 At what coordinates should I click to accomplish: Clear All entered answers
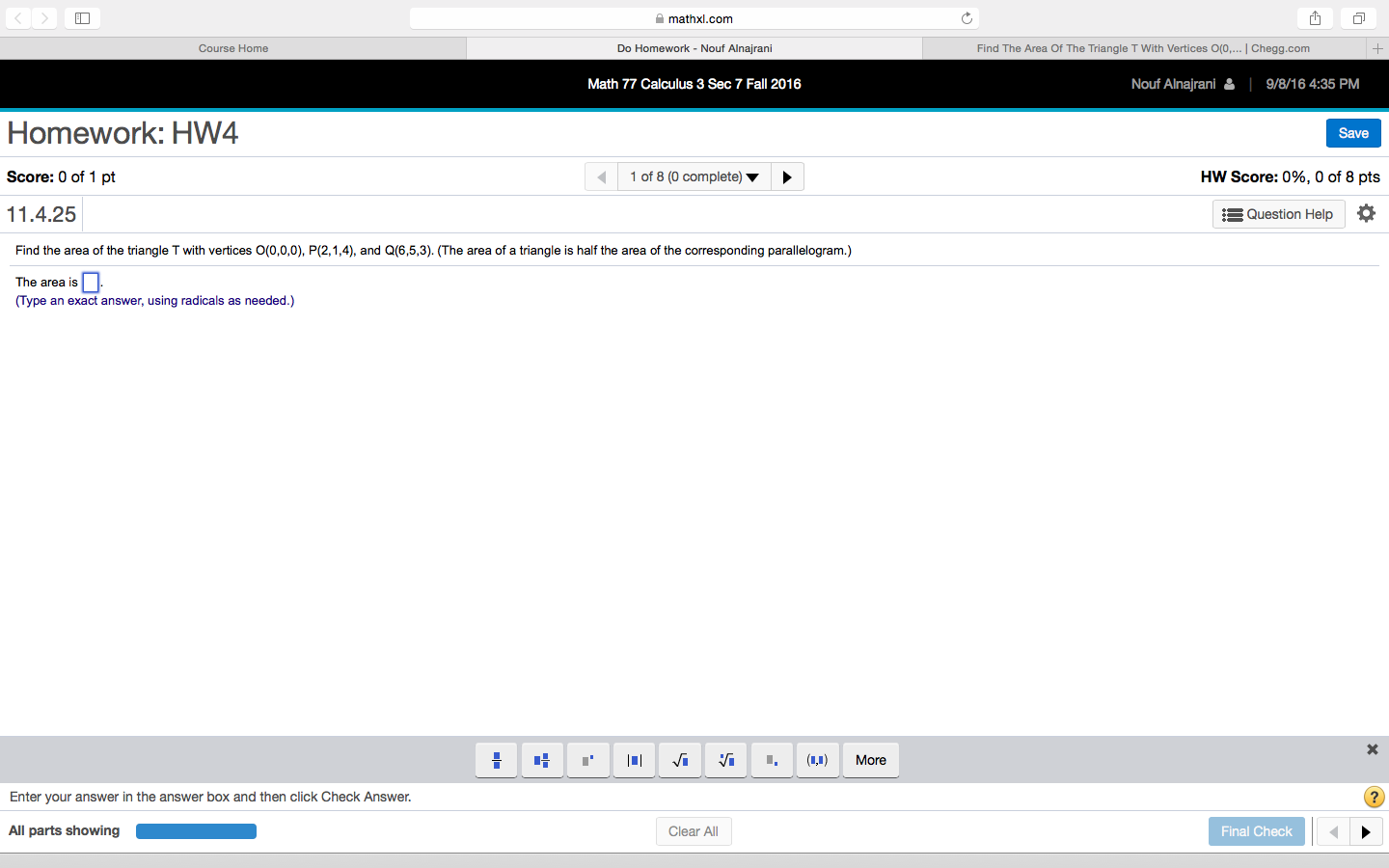pyautogui.click(x=694, y=831)
